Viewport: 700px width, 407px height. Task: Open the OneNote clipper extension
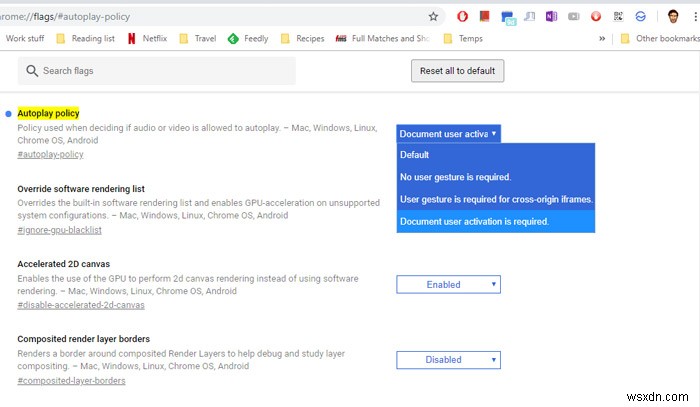(x=551, y=17)
